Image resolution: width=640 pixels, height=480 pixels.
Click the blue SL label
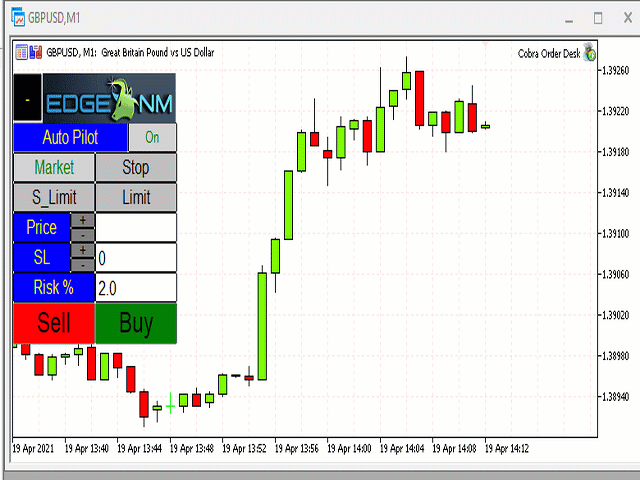coord(42,258)
